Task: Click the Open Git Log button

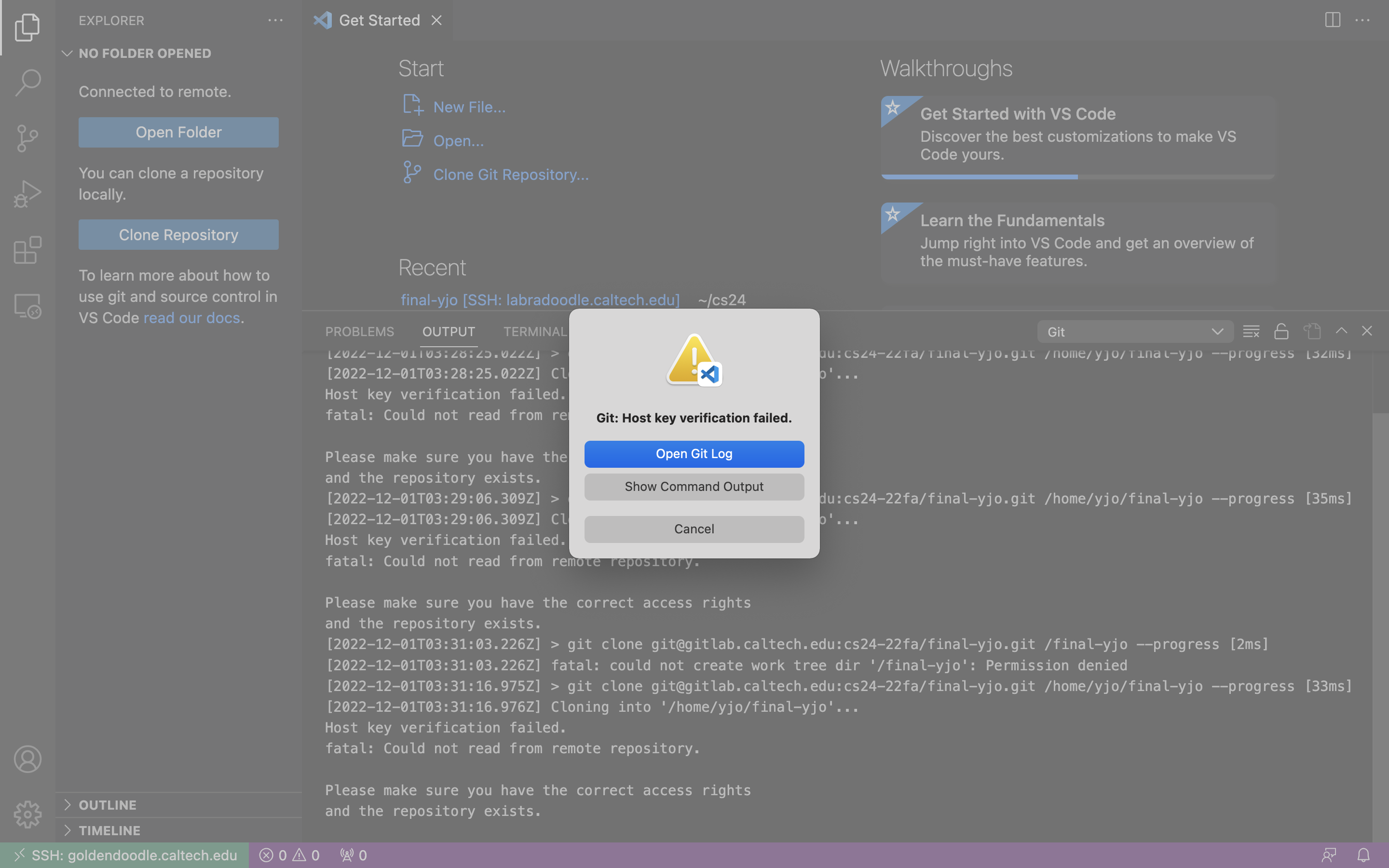Action: pos(694,453)
